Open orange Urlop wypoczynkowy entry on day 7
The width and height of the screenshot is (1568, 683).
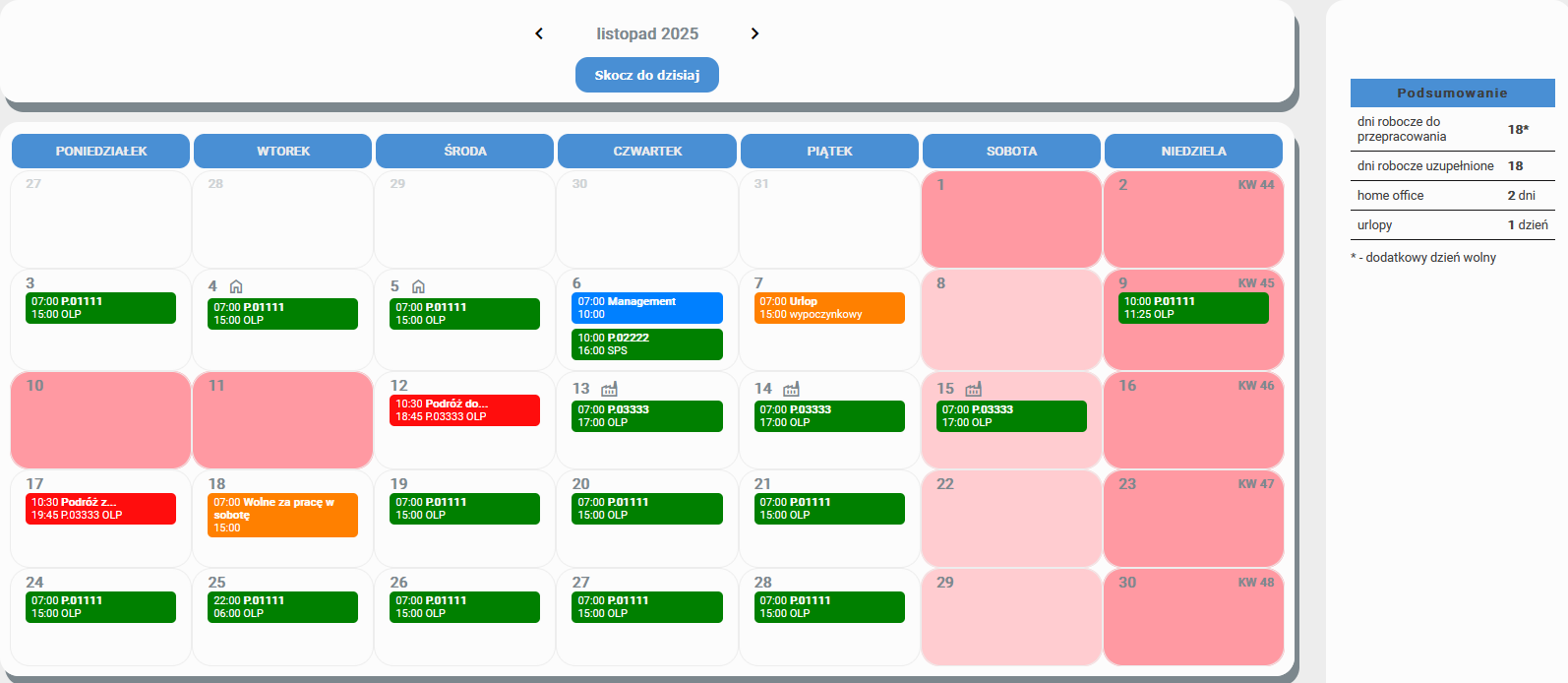(x=828, y=308)
